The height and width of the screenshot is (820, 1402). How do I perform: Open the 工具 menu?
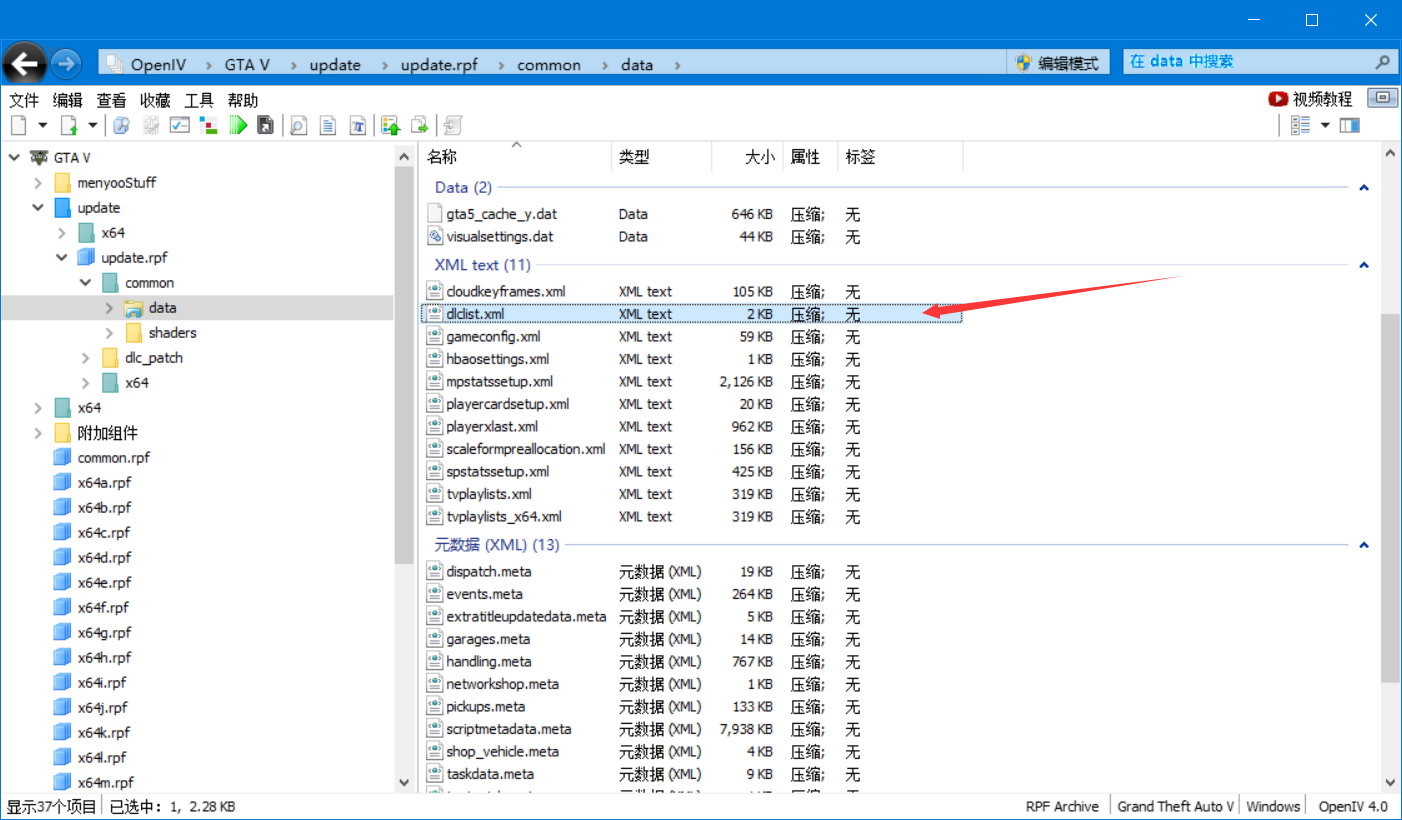click(199, 100)
